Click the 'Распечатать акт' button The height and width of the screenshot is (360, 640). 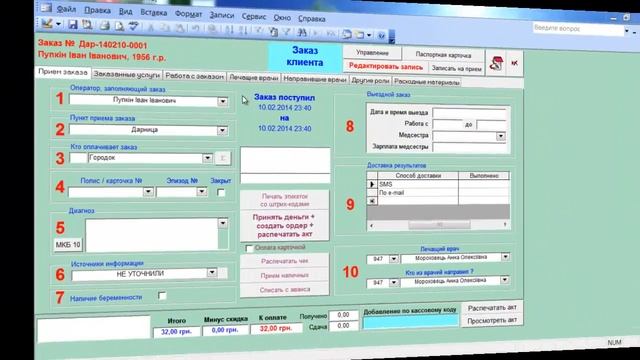(x=492, y=308)
